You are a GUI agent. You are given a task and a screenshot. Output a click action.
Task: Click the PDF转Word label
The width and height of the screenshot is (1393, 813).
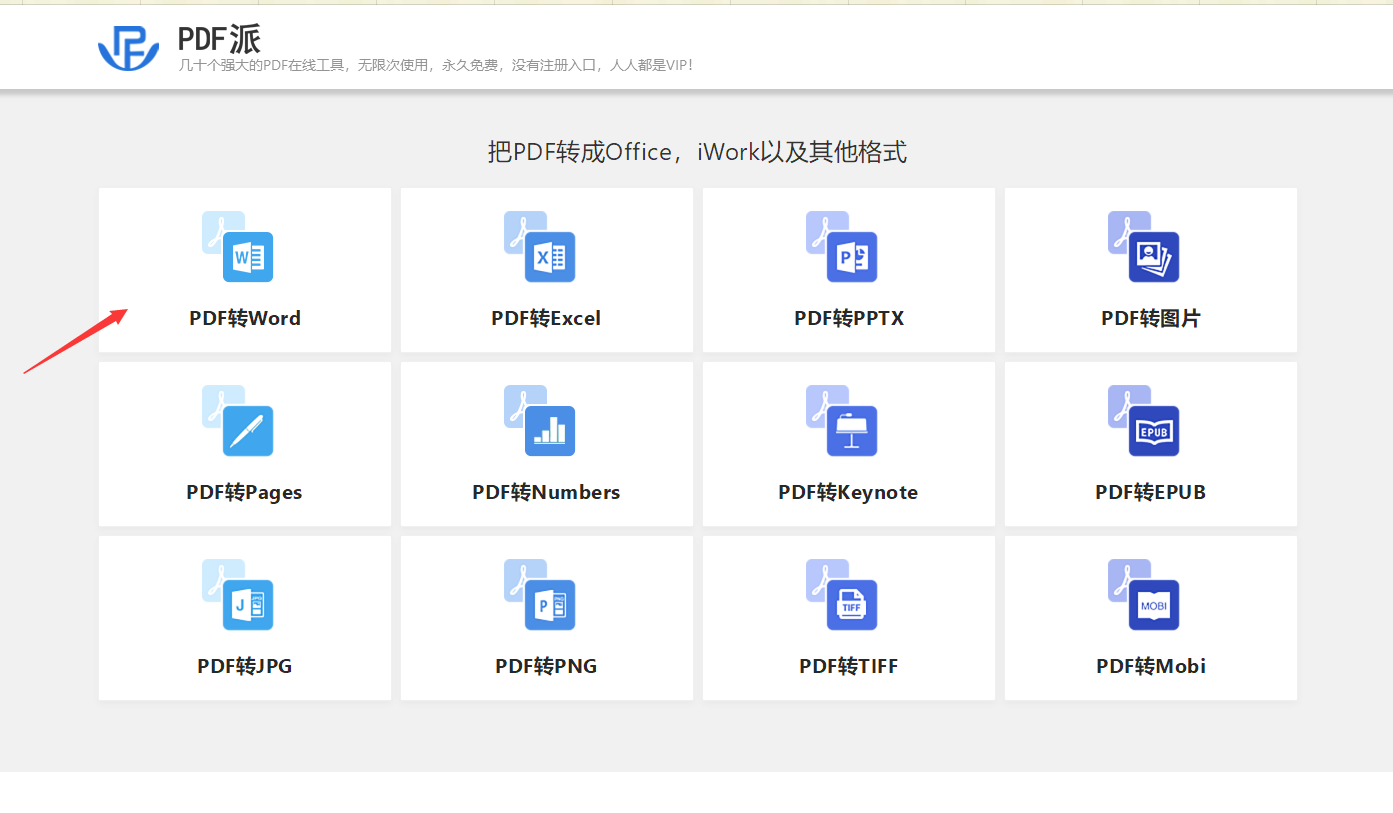(x=245, y=318)
